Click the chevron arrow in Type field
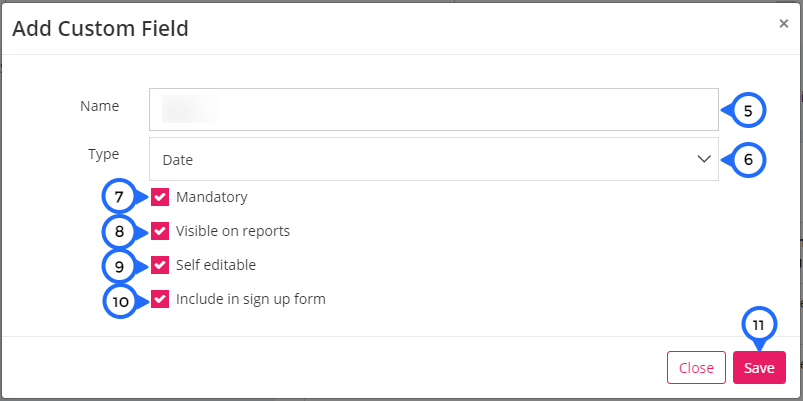803x401 pixels. coord(704,159)
